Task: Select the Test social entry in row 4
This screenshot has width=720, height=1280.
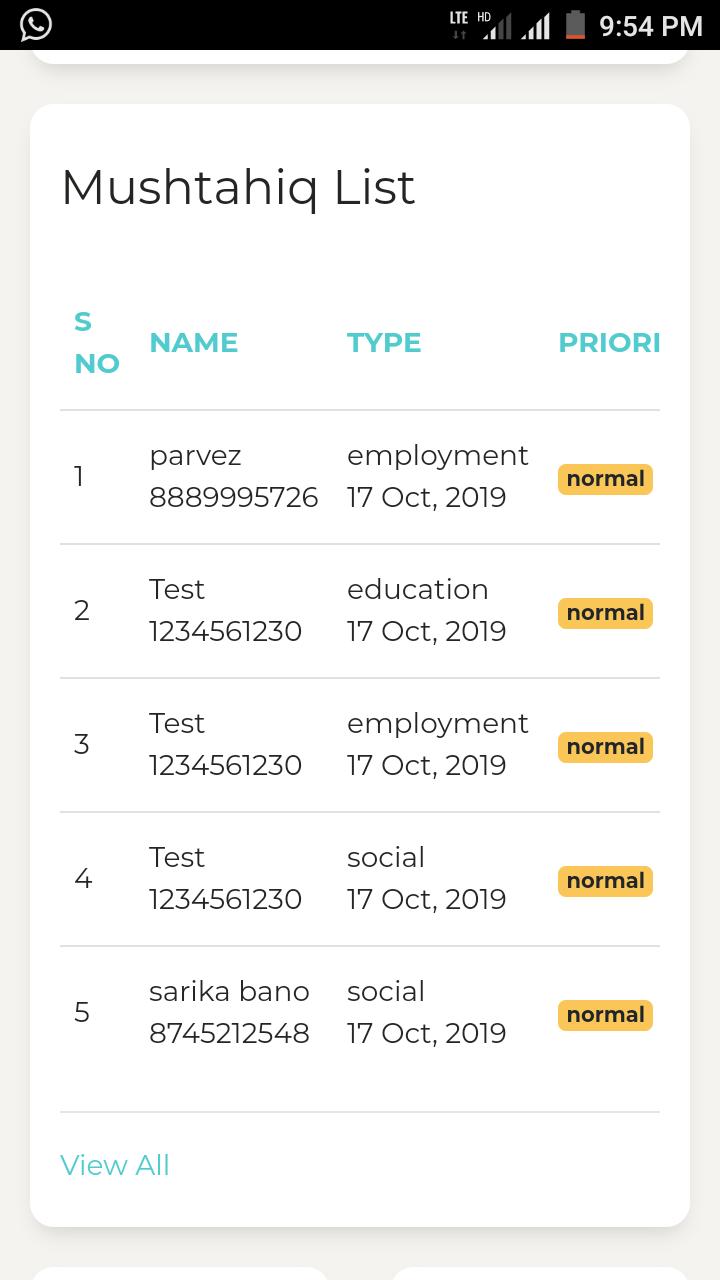Action: point(386,857)
